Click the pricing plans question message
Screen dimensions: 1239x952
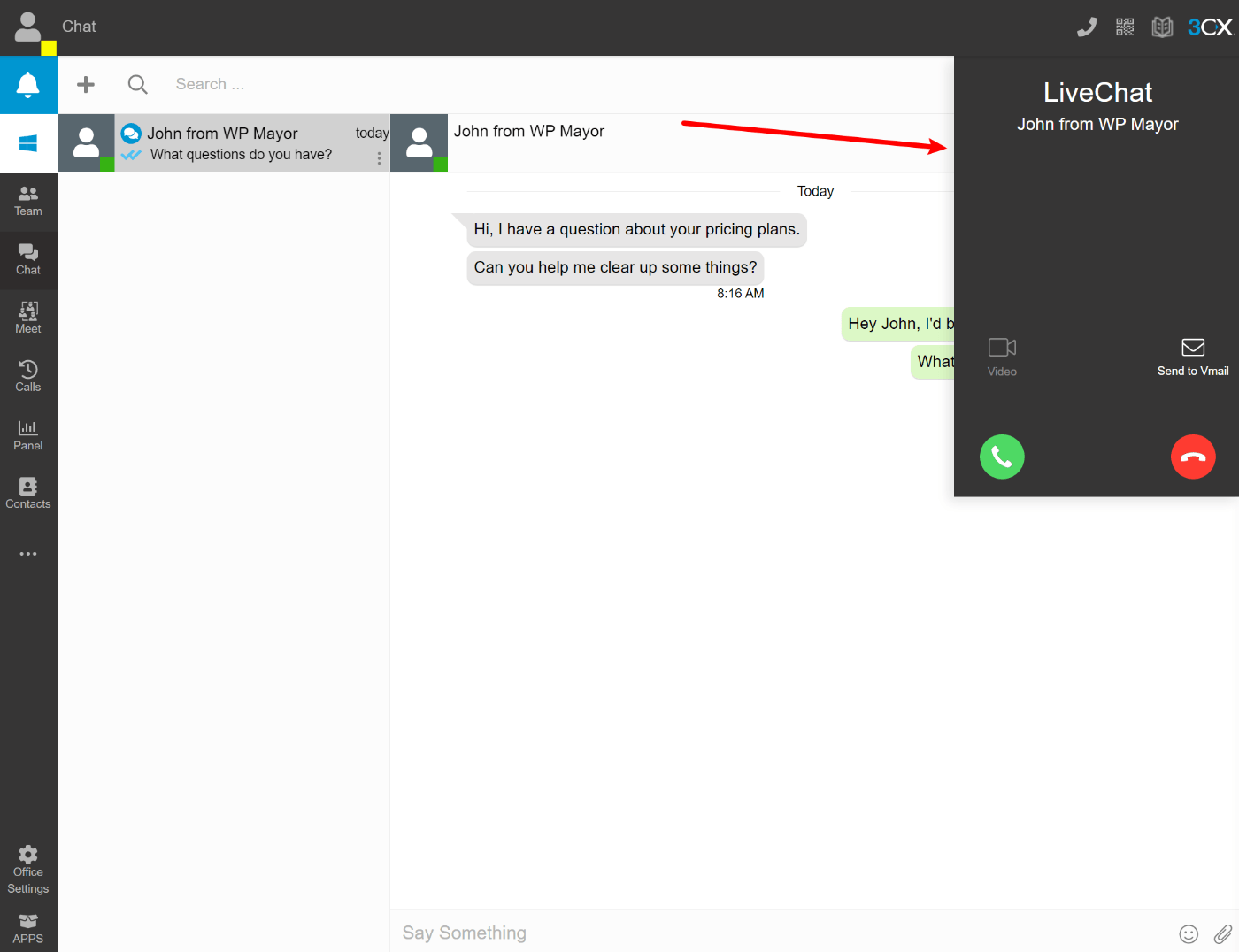point(636,230)
